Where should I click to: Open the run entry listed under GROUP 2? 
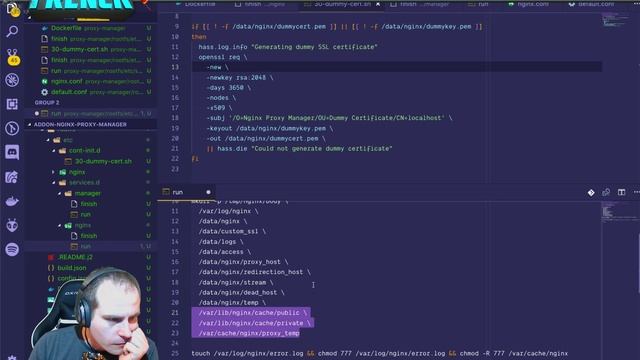coord(92,113)
